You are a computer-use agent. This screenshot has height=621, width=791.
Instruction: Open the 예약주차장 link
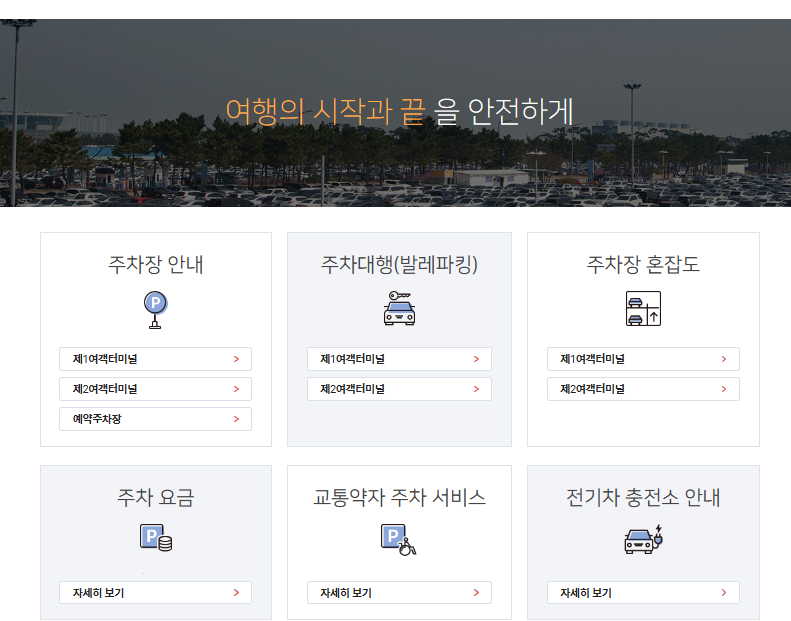click(x=155, y=419)
